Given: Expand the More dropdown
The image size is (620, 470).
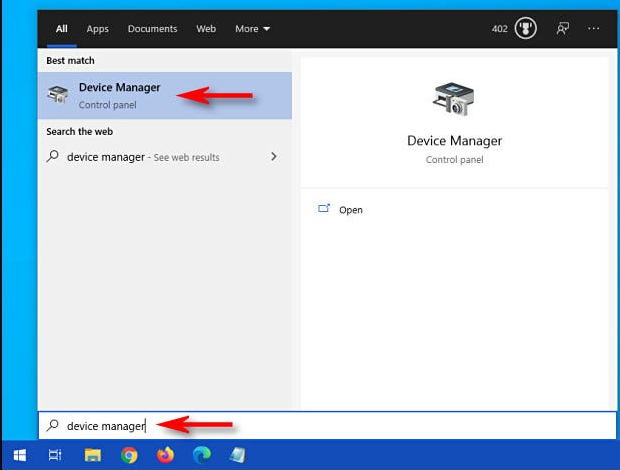Looking at the screenshot, I should (252, 29).
